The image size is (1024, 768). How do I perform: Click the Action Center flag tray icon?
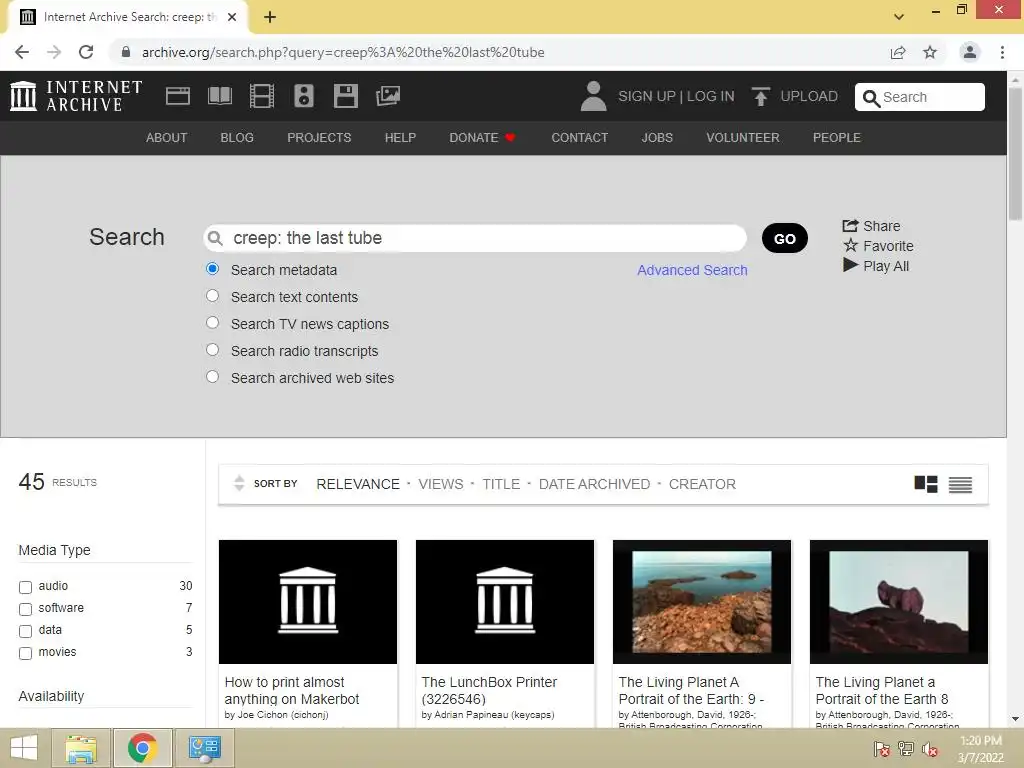click(x=881, y=749)
